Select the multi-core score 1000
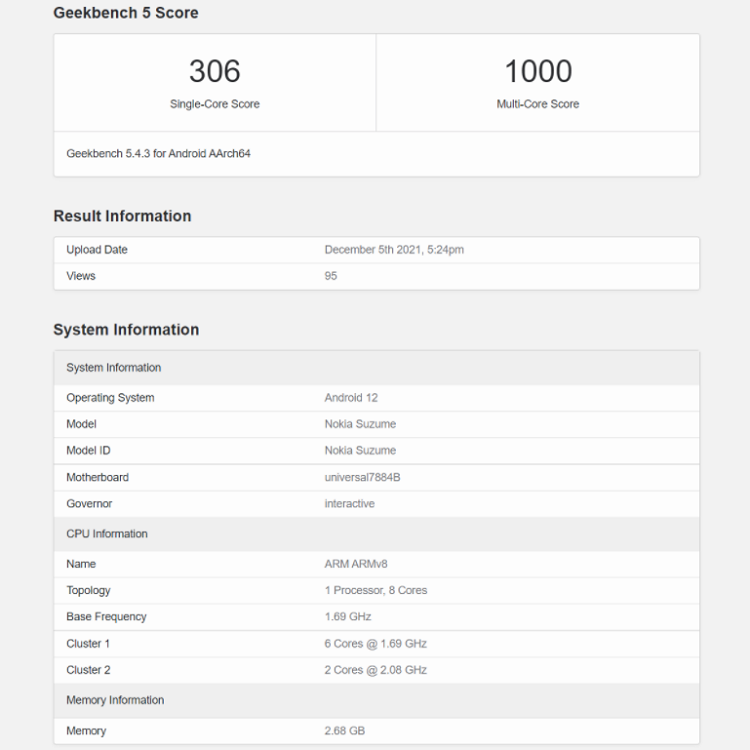 [538, 71]
